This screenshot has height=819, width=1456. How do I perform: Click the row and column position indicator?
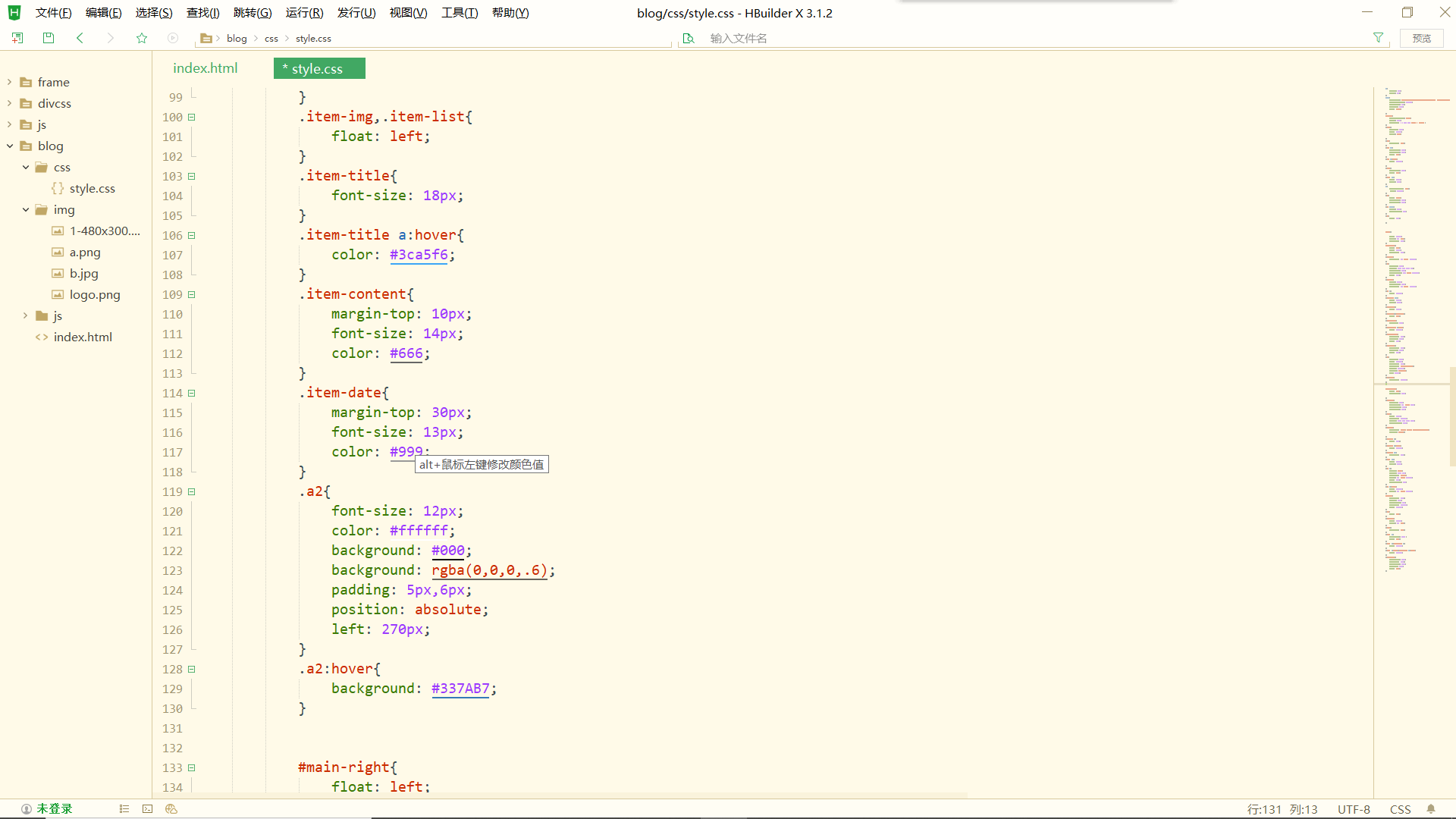pyautogui.click(x=1282, y=809)
